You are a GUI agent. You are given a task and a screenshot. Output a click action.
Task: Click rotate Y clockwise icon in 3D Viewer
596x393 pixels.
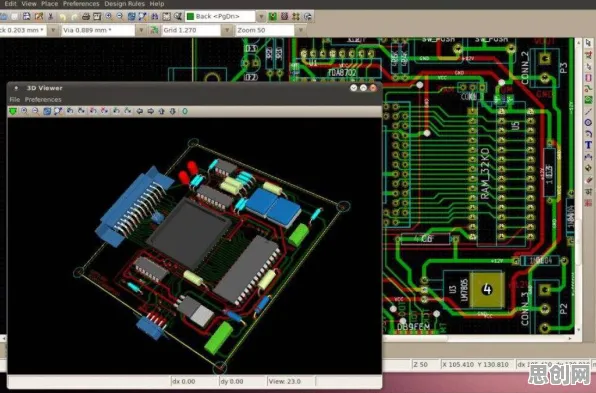coord(93,111)
